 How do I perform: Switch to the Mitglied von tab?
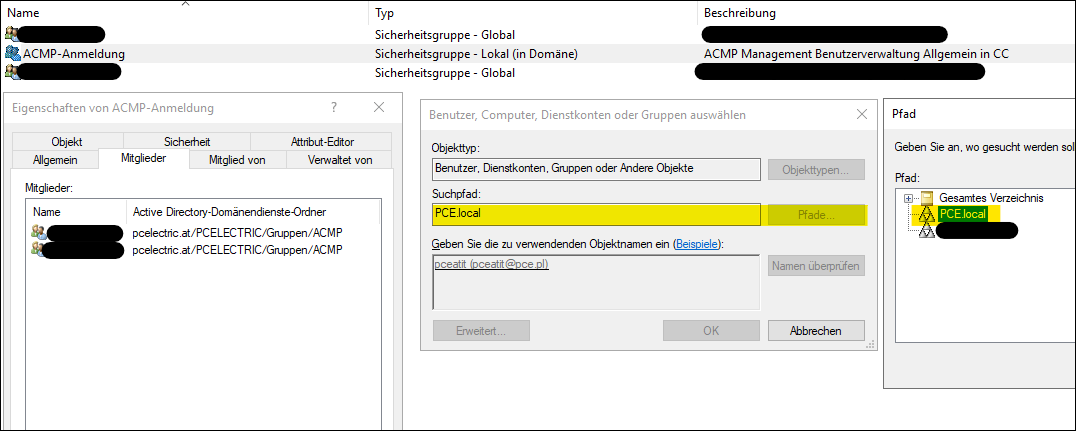(237, 159)
